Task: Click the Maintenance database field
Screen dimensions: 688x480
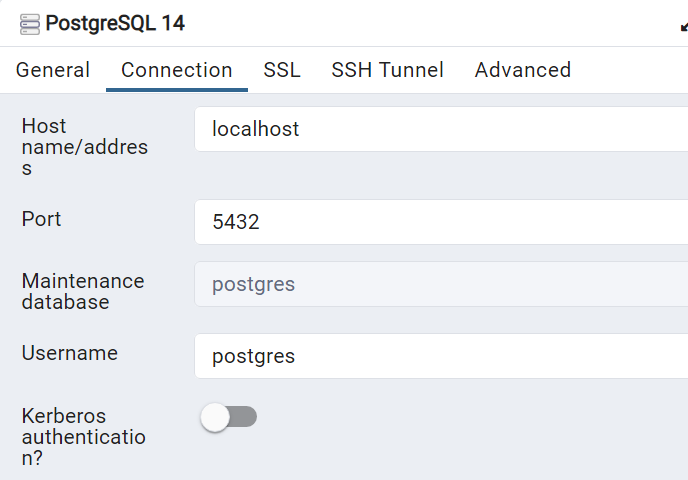Action: [x=440, y=284]
